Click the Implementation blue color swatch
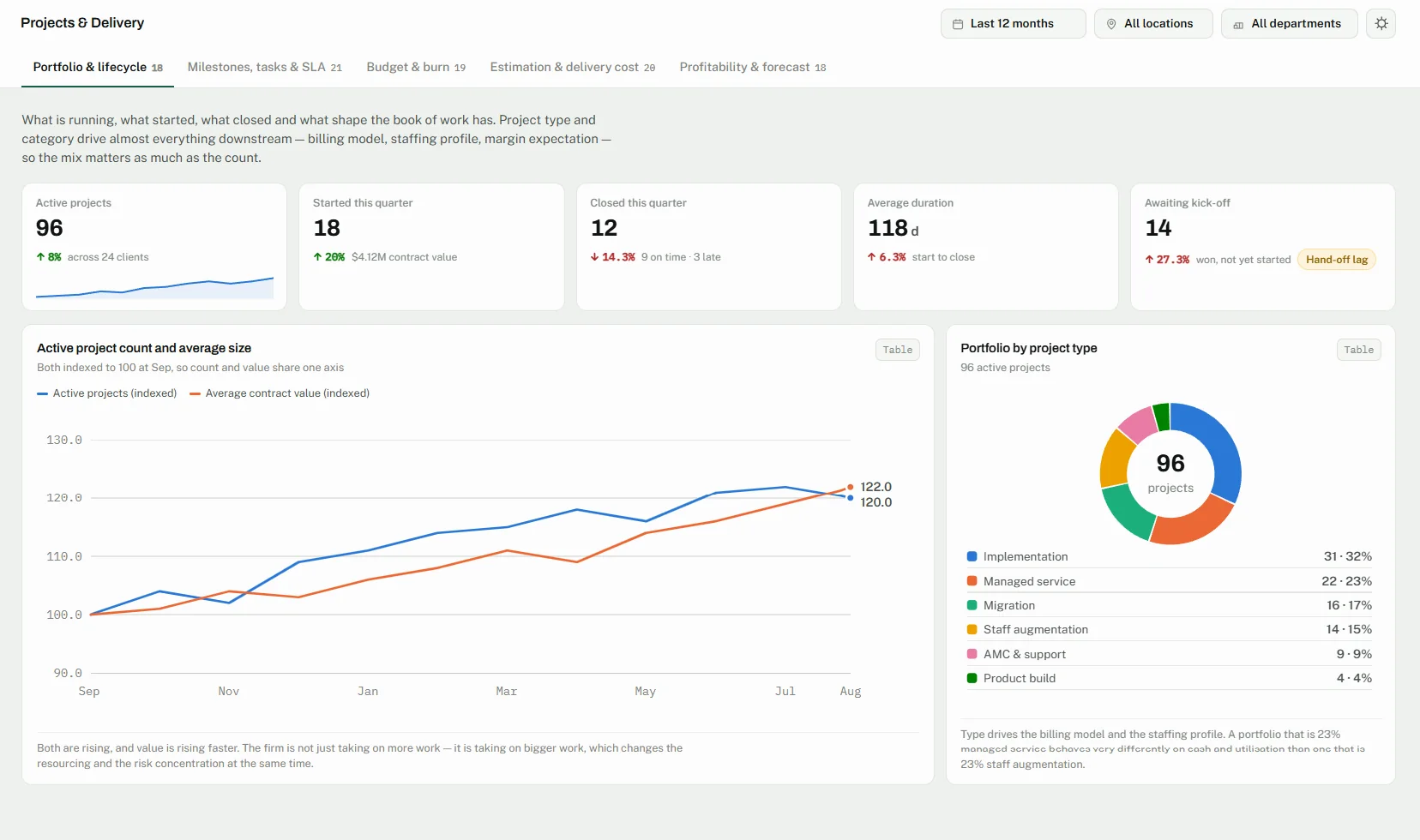Viewport: 1420px width, 840px height. coord(972,556)
